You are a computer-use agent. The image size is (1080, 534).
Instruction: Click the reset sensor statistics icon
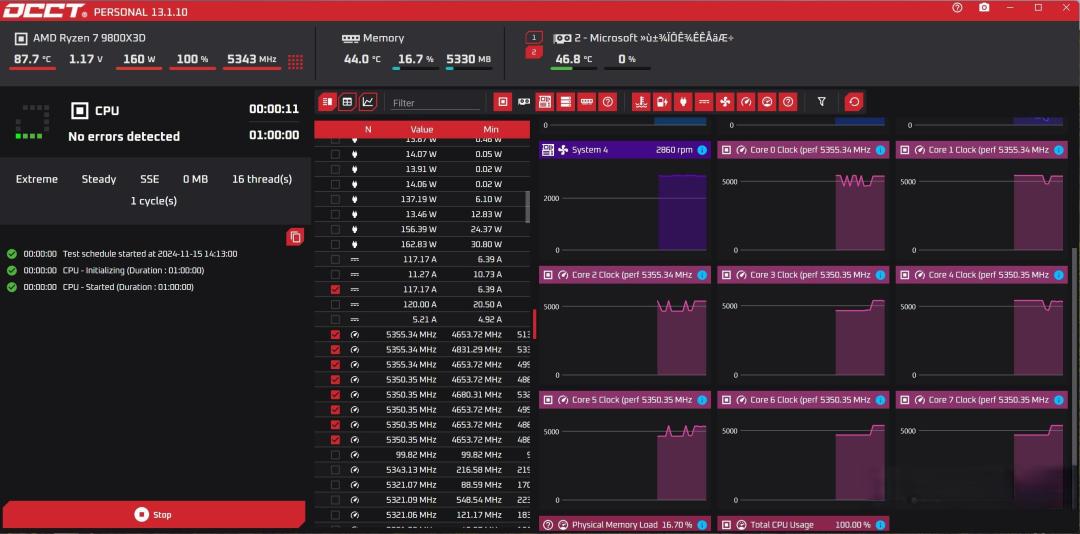(x=854, y=102)
